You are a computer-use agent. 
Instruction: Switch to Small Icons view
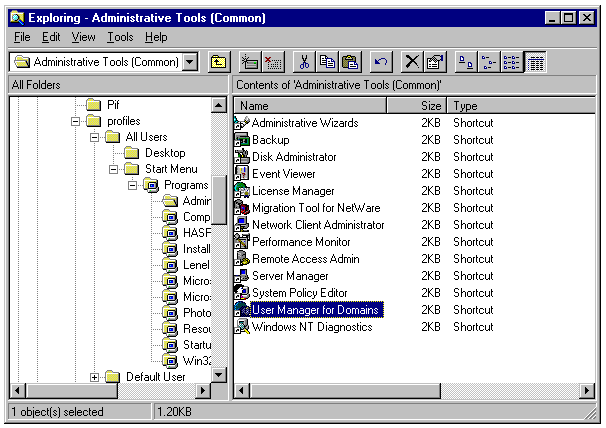[x=489, y=62]
